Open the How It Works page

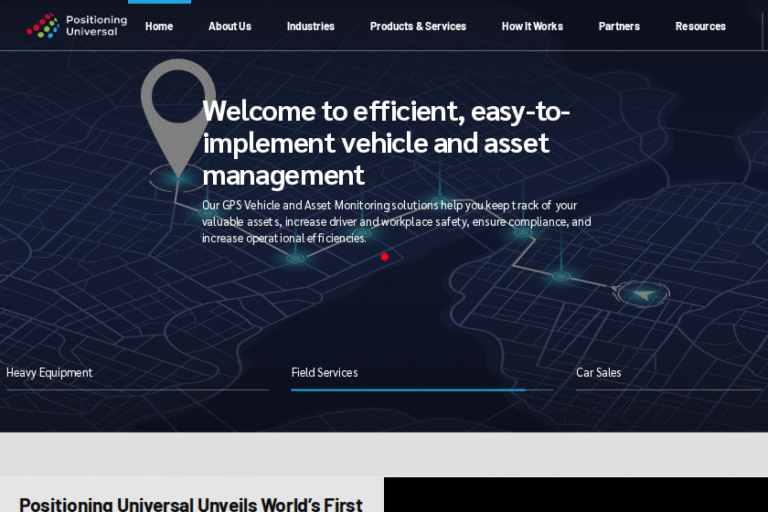pyautogui.click(x=532, y=26)
